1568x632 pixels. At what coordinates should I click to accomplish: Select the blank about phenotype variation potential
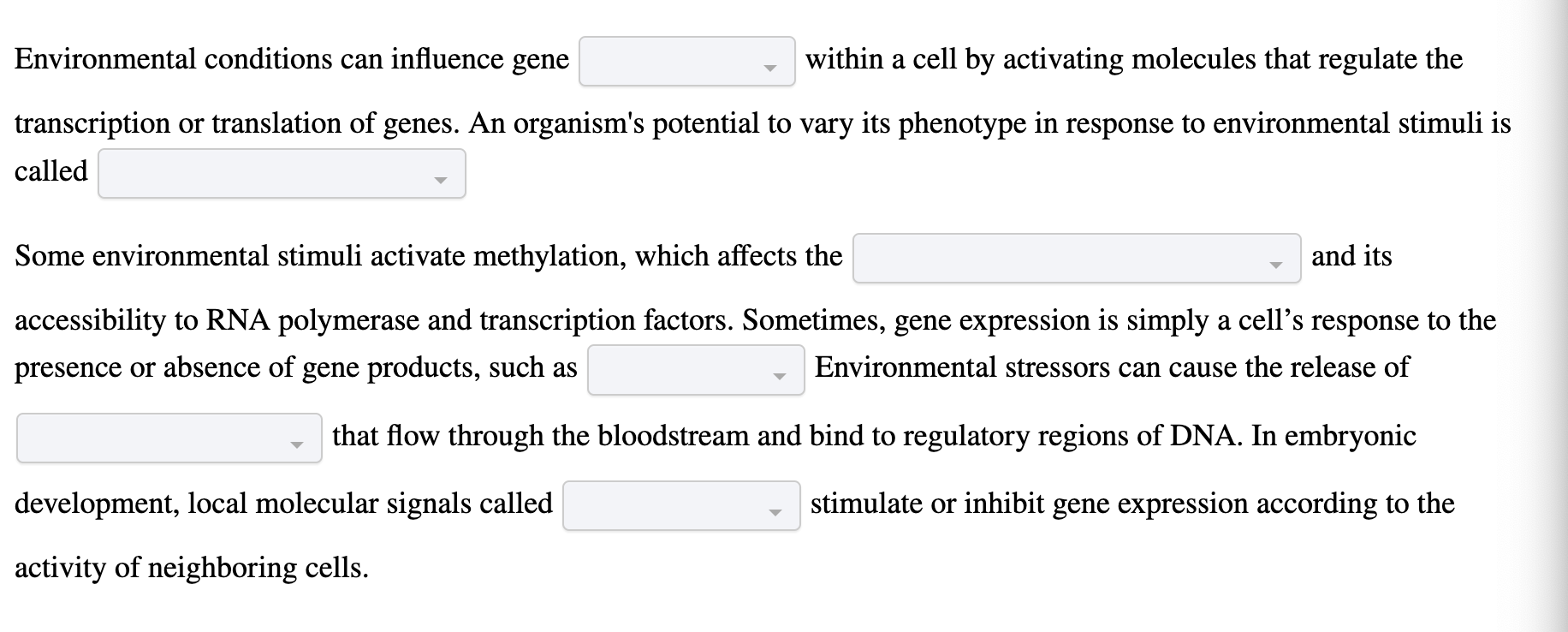(x=281, y=173)
